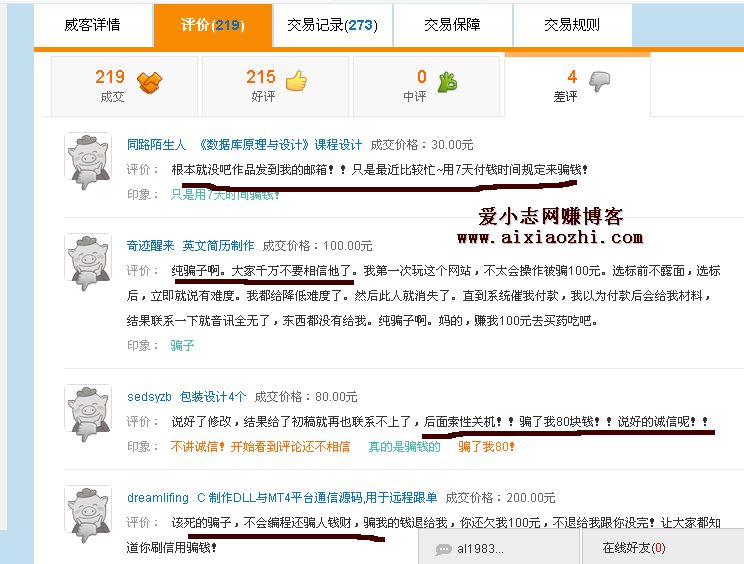
Task: Open 《数据库原理与设计》课程设计 task link
Action: (x=279, y=145)
